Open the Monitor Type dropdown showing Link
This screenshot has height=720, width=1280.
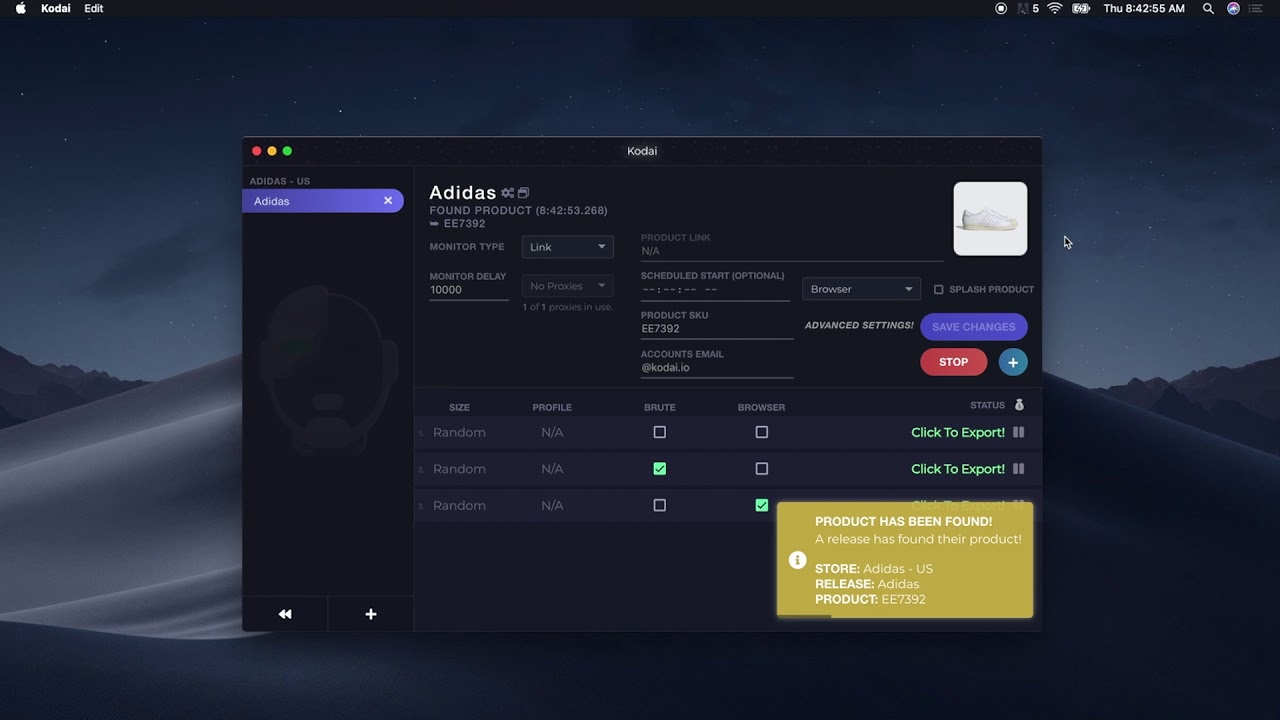click(x=567, y=247)
